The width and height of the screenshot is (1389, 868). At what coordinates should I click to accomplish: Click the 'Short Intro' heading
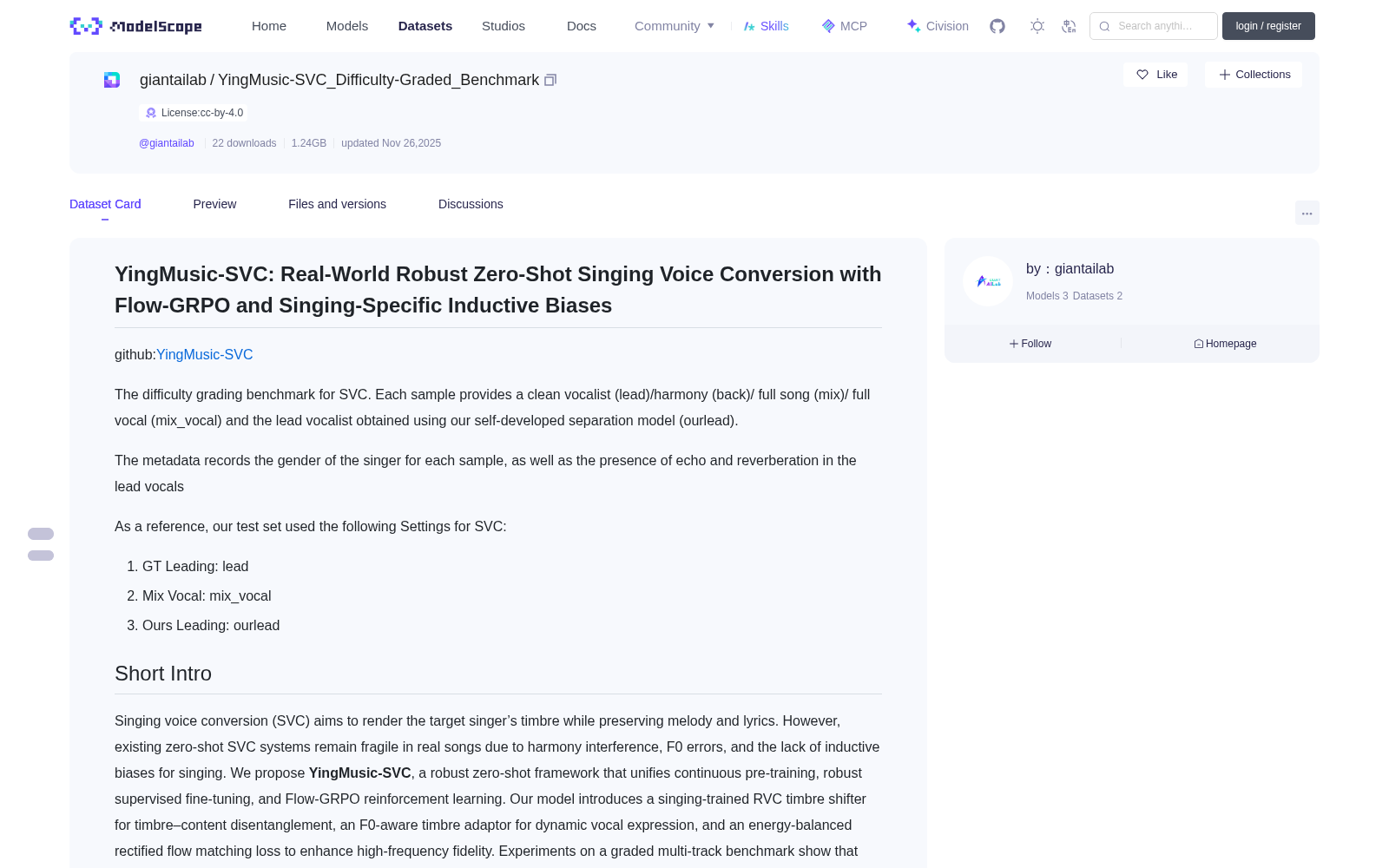pyautogui.click(x=163, y=674)
